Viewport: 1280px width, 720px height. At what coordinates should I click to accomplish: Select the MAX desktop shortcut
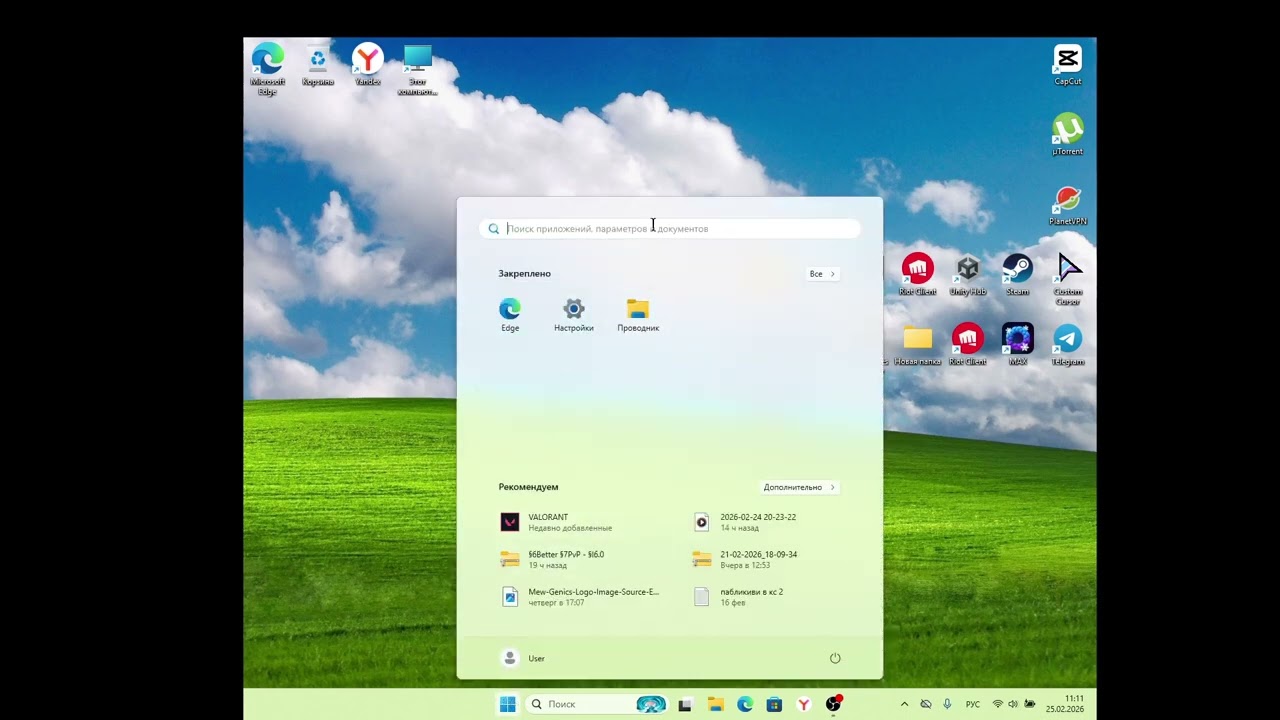tap(1018, 345)
